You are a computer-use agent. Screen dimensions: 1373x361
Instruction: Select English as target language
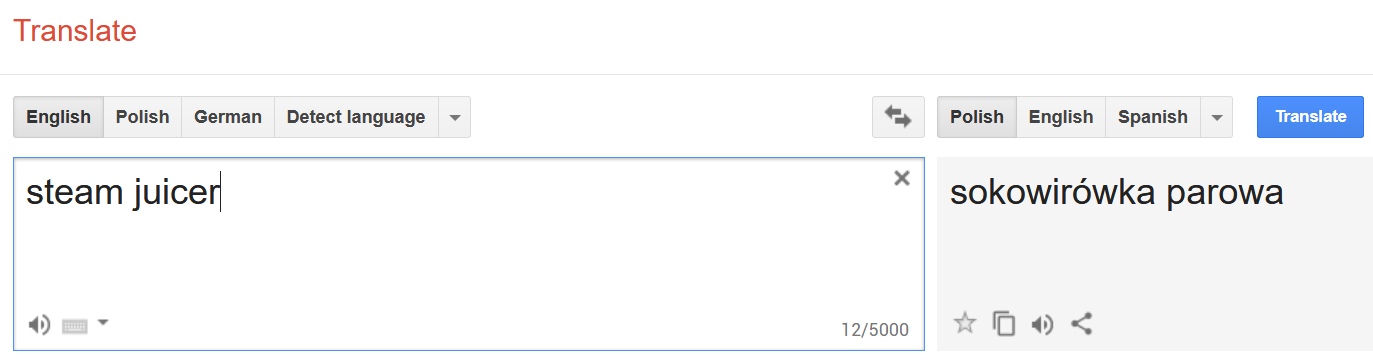(x=1061, y=117)
